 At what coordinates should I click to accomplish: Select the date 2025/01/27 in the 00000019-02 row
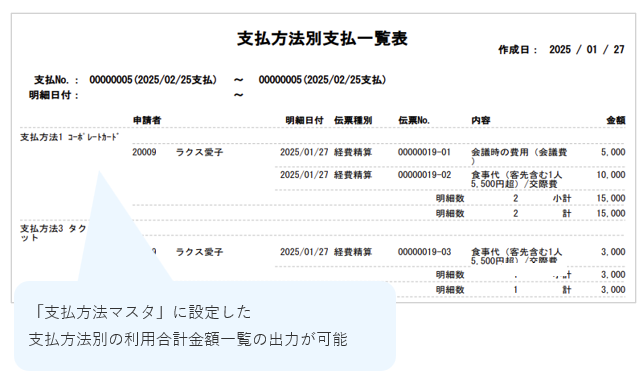point(304,175)
